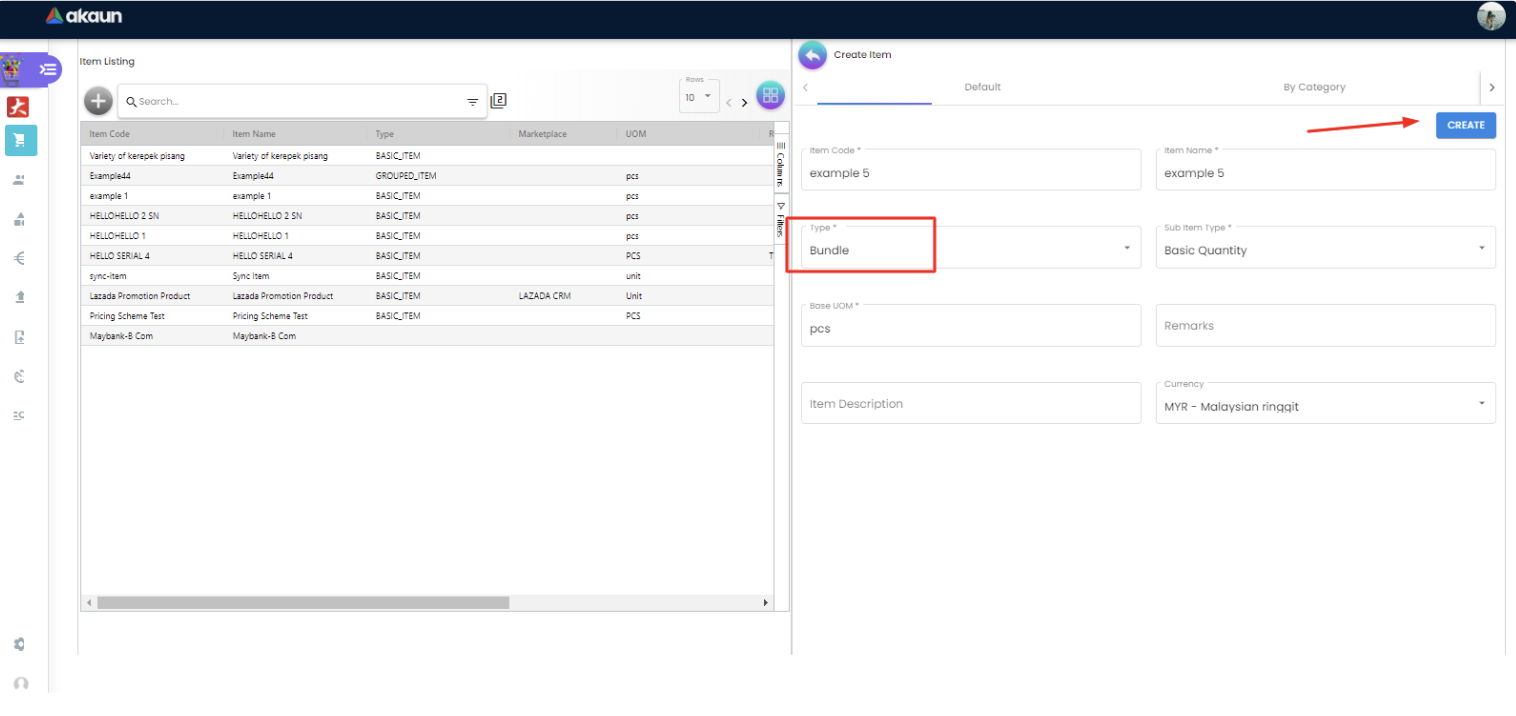Open the Columns side panel
Image resolution: width=1516 pixels, height=716 pixels.
(x=781, y=165)
